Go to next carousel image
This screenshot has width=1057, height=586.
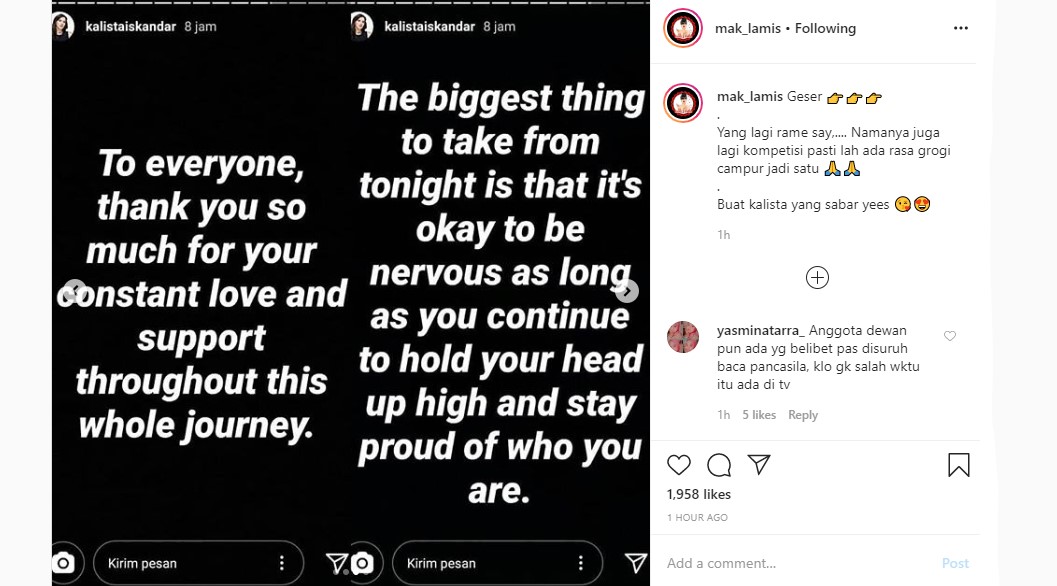pos(627,291)
